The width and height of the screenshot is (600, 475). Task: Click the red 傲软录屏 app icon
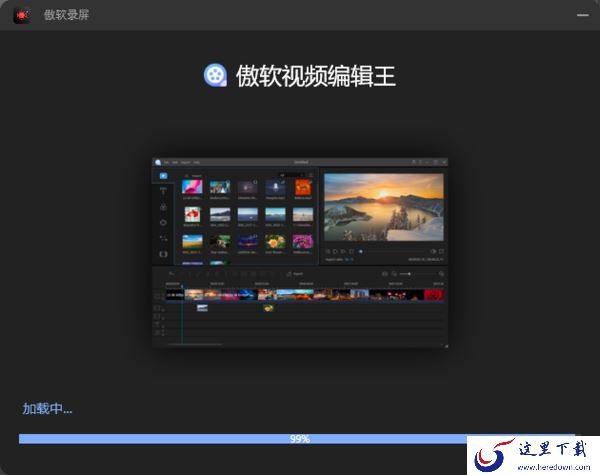[22, 15]
